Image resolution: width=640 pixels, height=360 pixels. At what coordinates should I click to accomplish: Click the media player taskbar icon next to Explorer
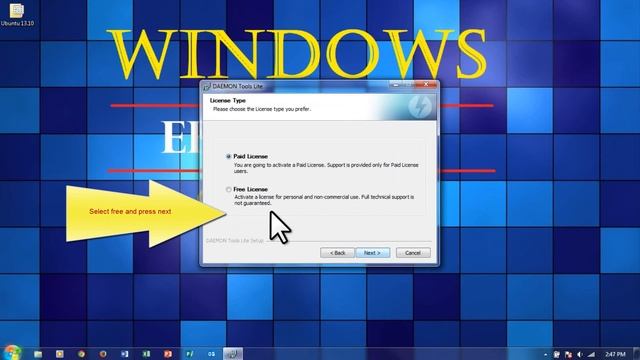(x=60, y=354)
